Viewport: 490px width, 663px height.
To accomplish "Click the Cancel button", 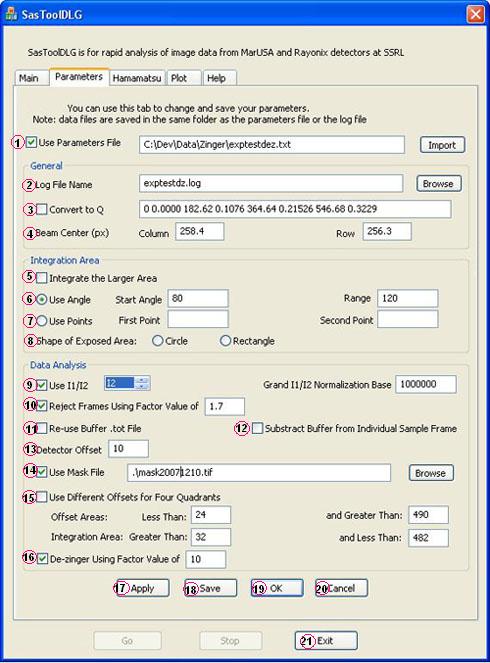I will pos(342,588).
